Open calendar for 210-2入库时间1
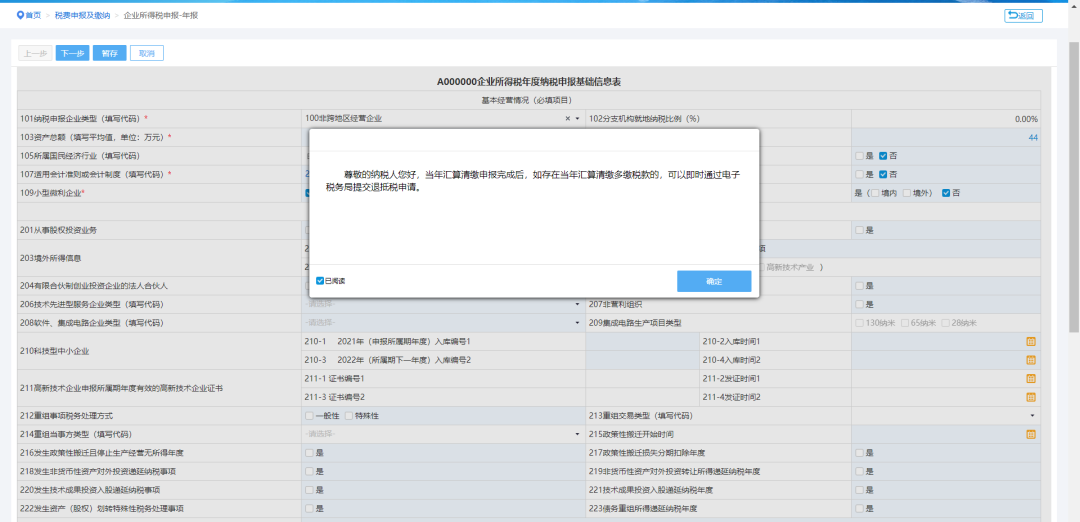The image size is (1080, 522). (x=1031, y=341)
